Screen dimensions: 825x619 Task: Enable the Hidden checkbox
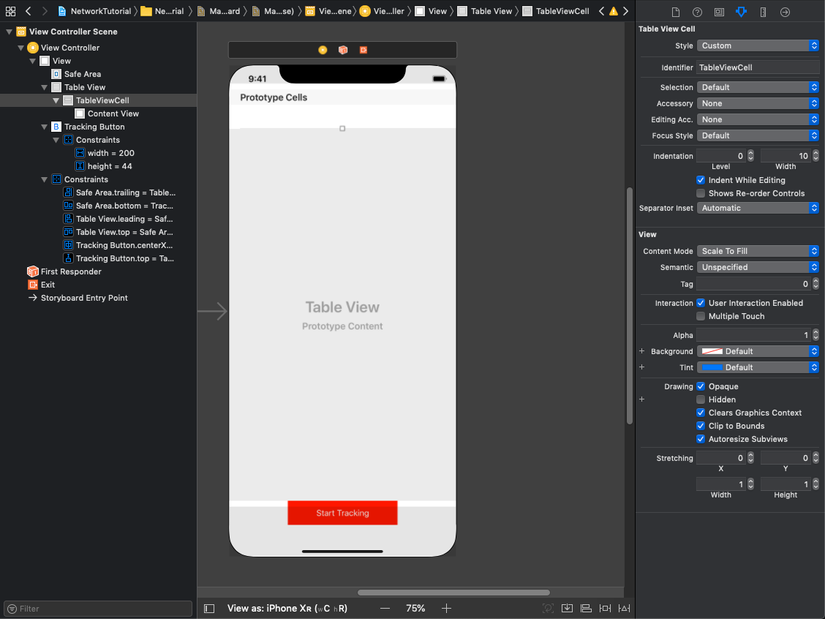[700, 400]
